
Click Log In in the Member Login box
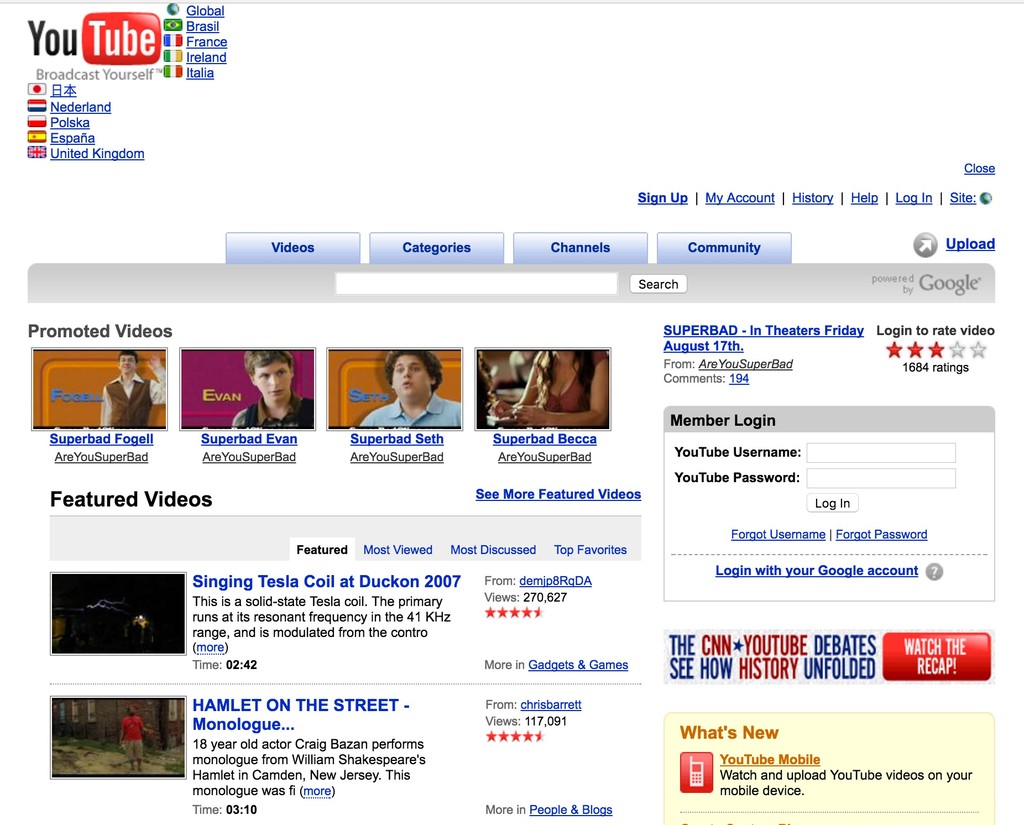[x=831, y=502]
